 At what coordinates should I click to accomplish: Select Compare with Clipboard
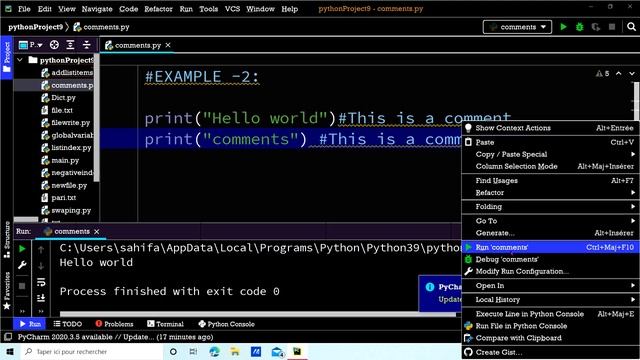[551, 338]
